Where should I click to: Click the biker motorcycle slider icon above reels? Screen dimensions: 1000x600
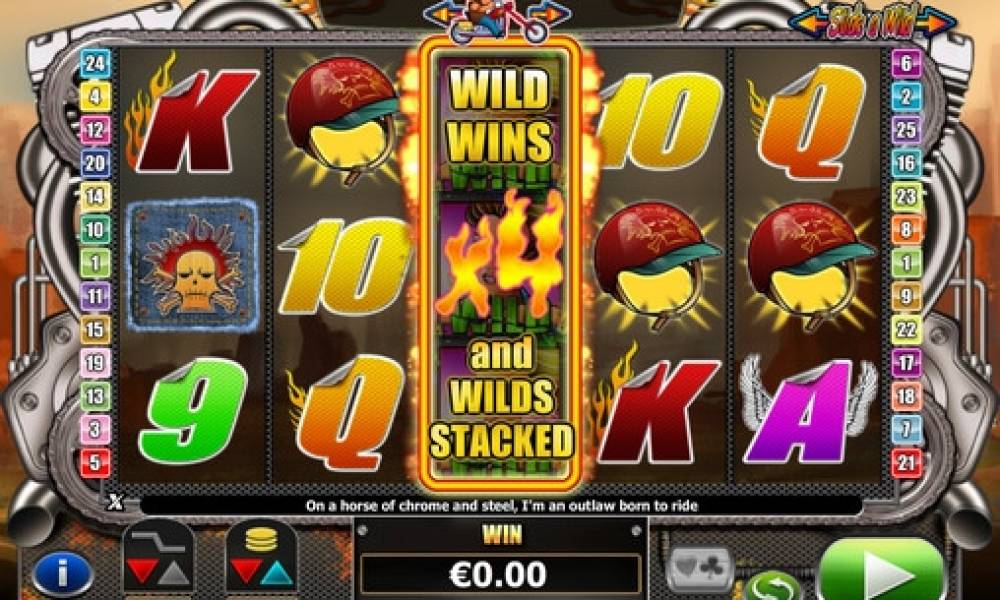tap(498, 20)
